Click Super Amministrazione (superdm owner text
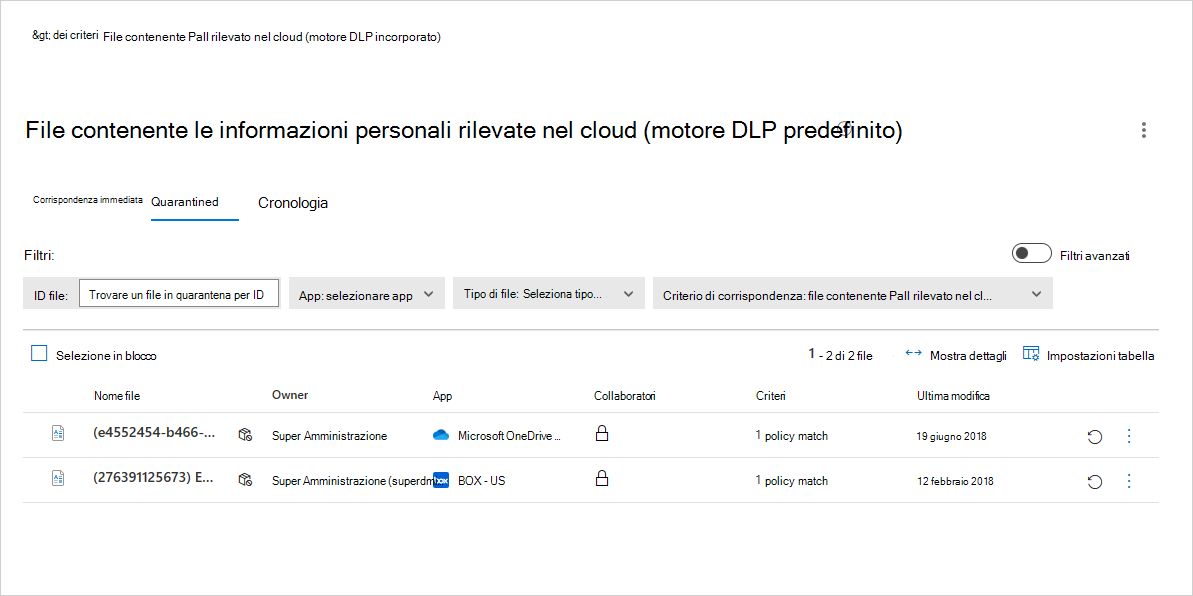Screen dimensions: 1193x596 click(x=352, y=481)
